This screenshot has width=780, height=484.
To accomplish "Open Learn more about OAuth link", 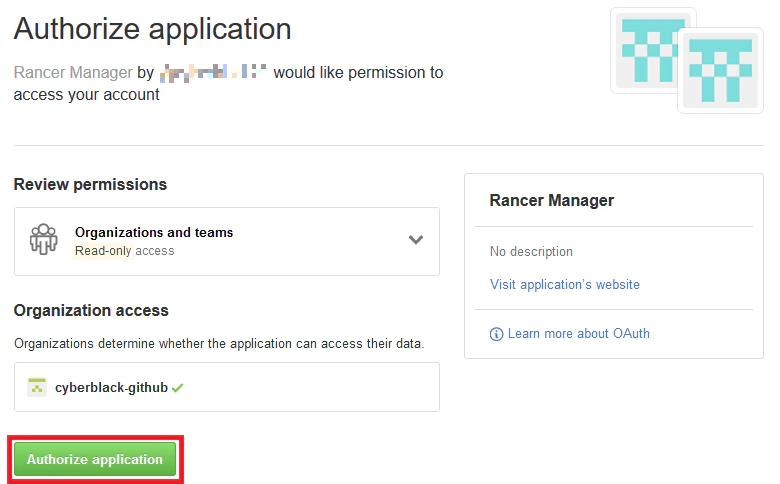I will coord(579,333).
